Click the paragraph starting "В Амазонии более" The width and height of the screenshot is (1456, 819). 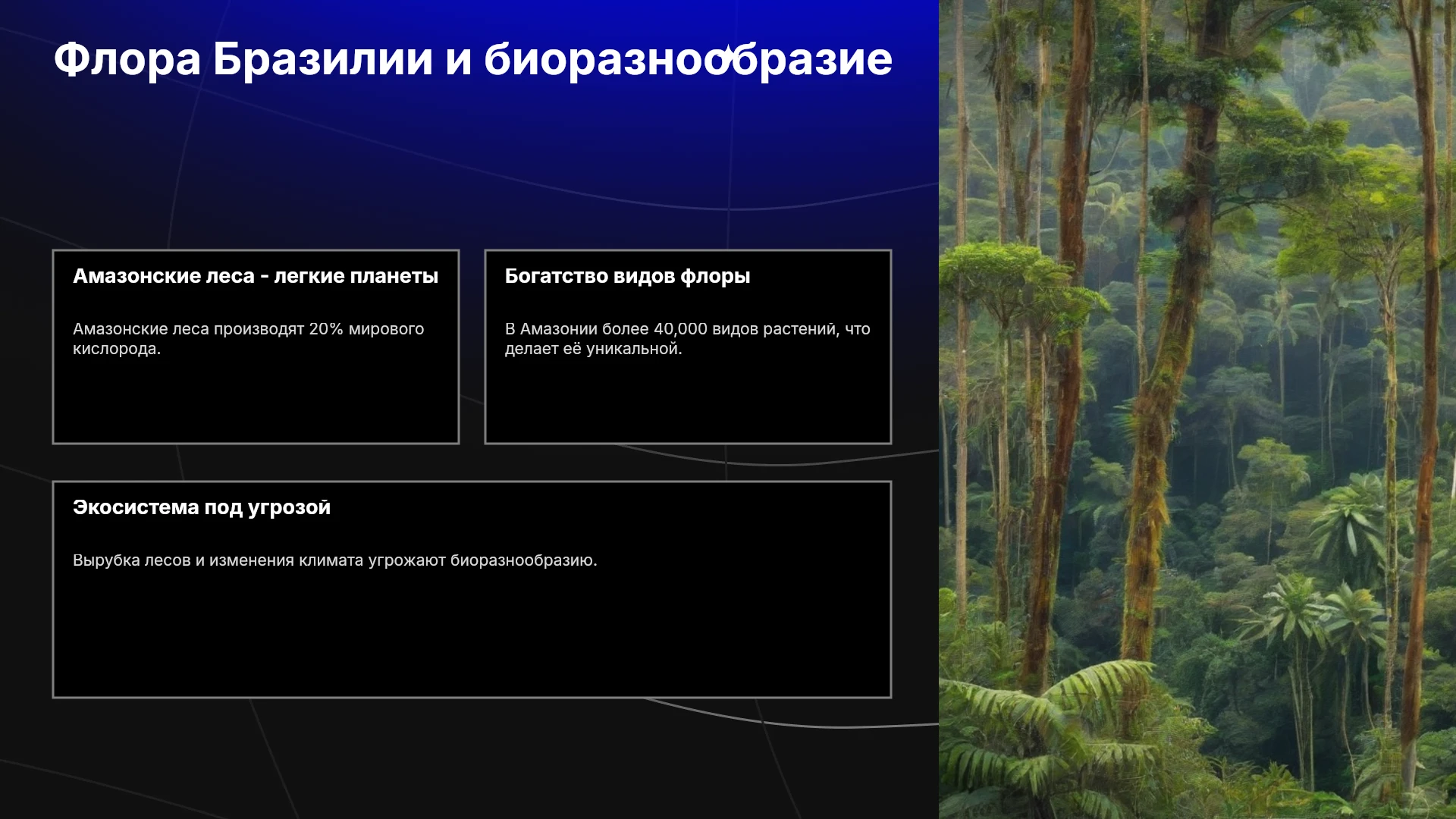pos(687,339)
